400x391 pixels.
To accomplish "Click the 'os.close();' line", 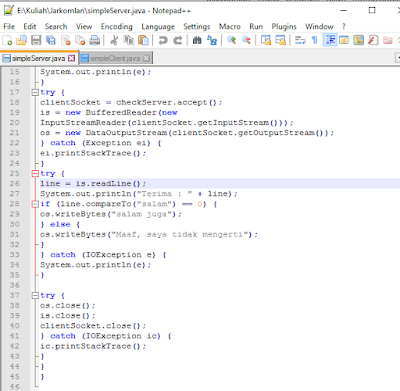I will pos(68,306).
